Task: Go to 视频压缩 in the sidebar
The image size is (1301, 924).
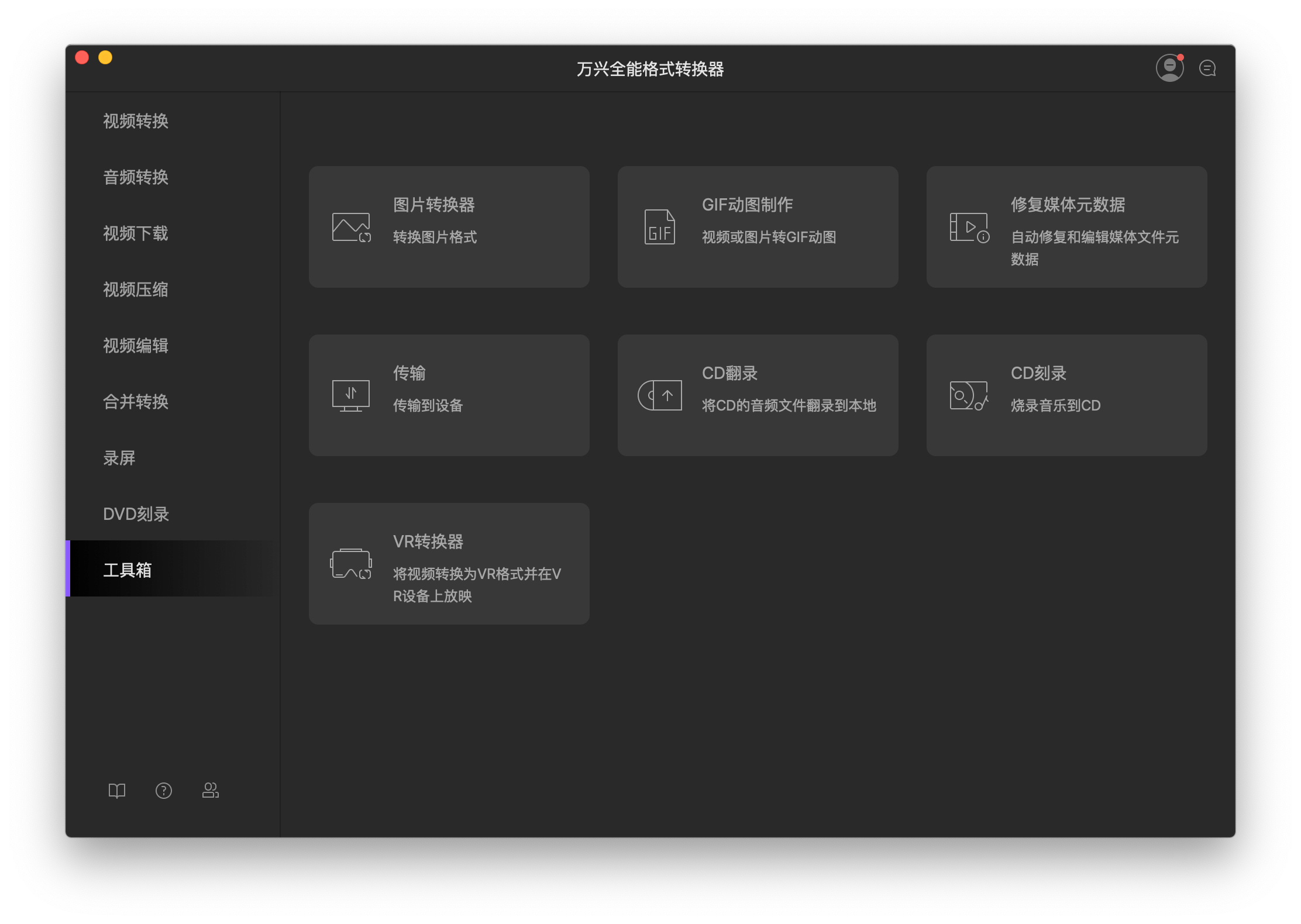Action: 136,289
